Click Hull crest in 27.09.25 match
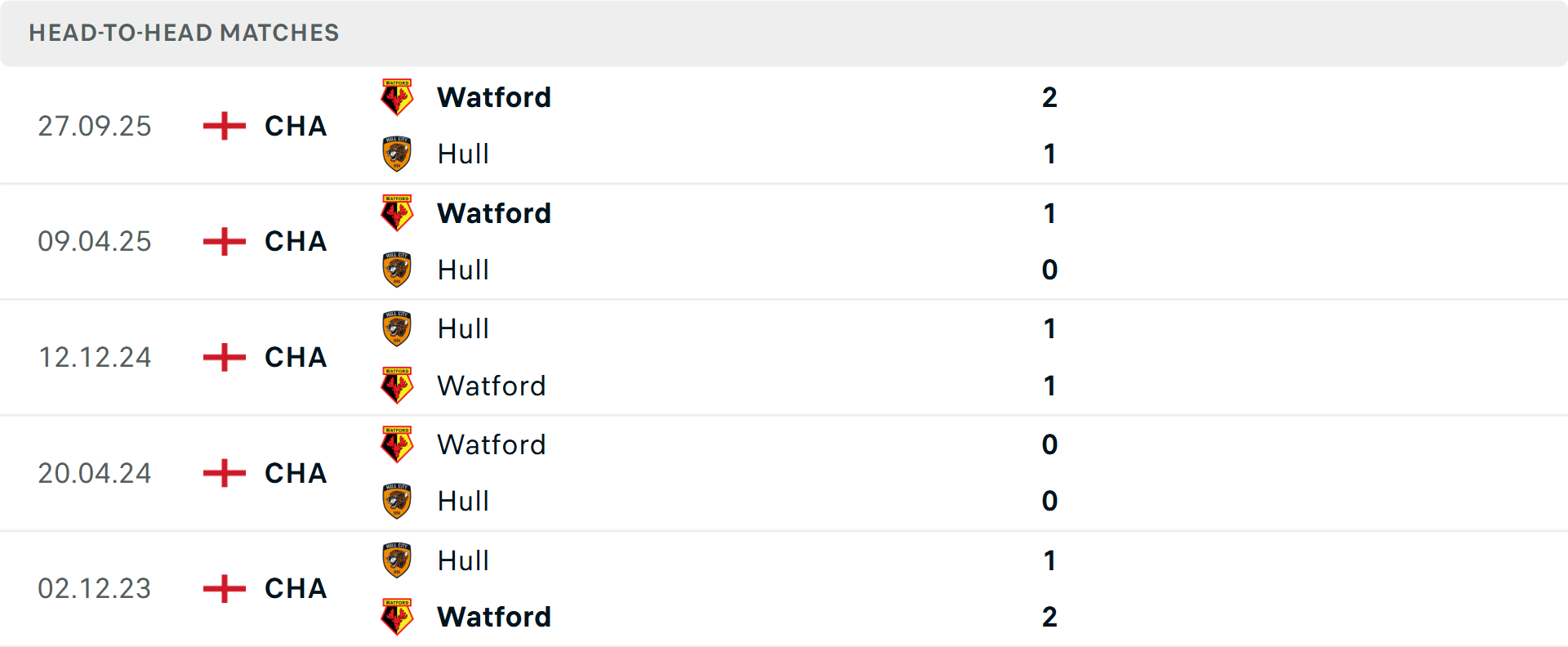The height and width of the screenshot is (647, 1568). coord(397,154)
